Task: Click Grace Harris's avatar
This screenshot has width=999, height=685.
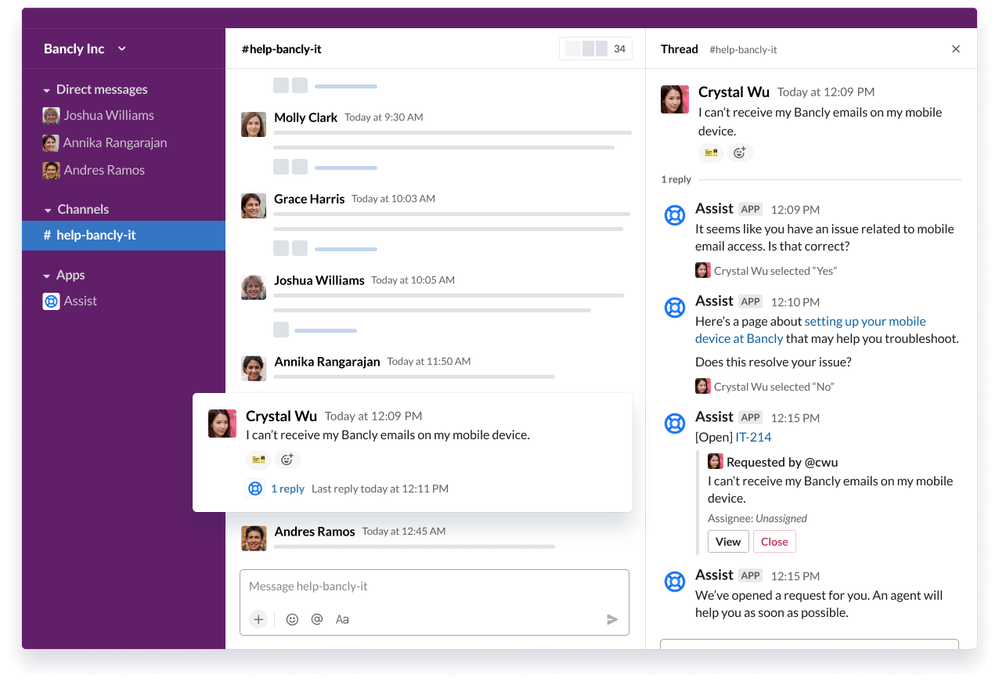Action: pyautogui.click(x=254, y=206)
